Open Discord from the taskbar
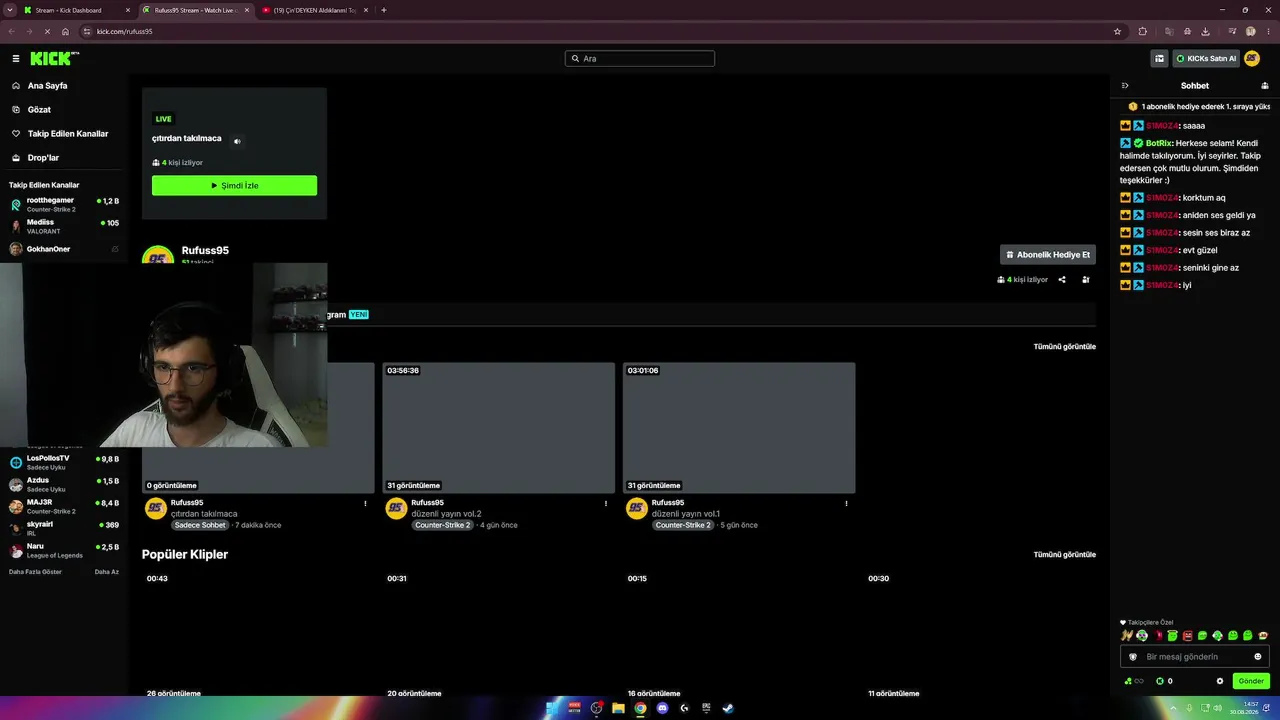 point(662,708)
